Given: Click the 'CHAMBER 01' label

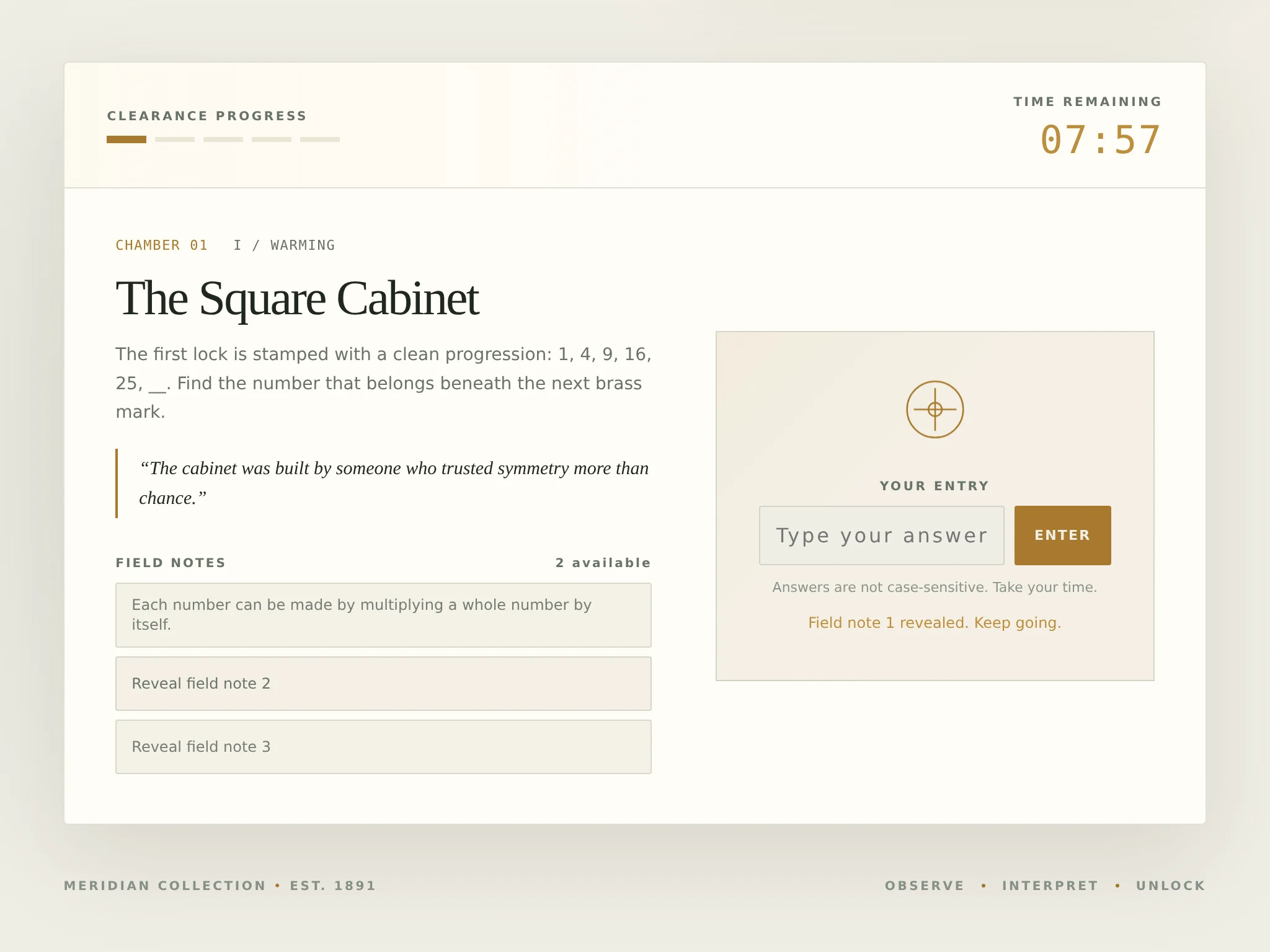Looking at the screenshot, I should [x=161, y=245].
